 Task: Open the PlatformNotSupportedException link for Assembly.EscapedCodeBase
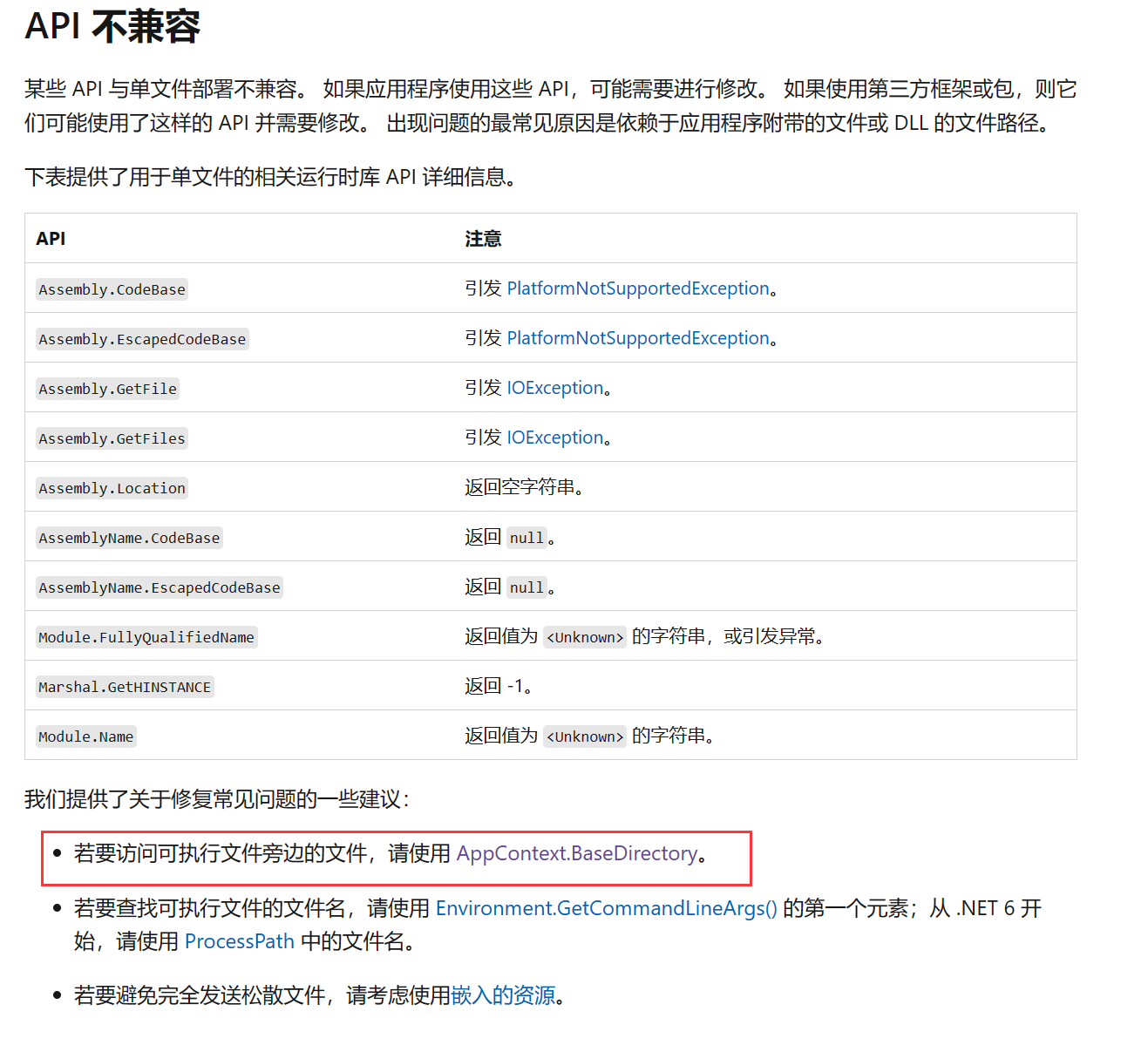tap(638, 337)
